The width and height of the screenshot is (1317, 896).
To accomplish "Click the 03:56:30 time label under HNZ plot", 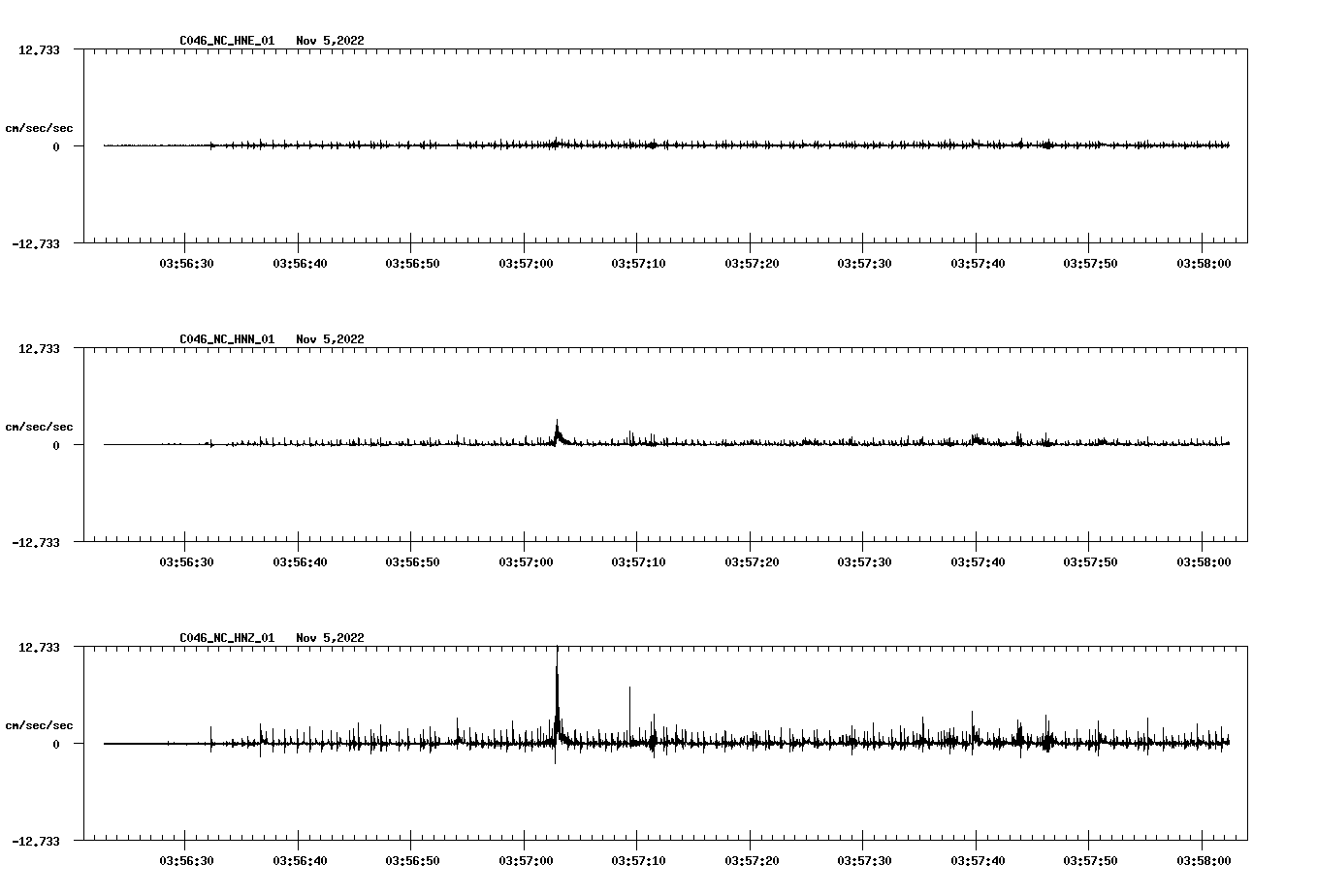I will click(186, 861).
